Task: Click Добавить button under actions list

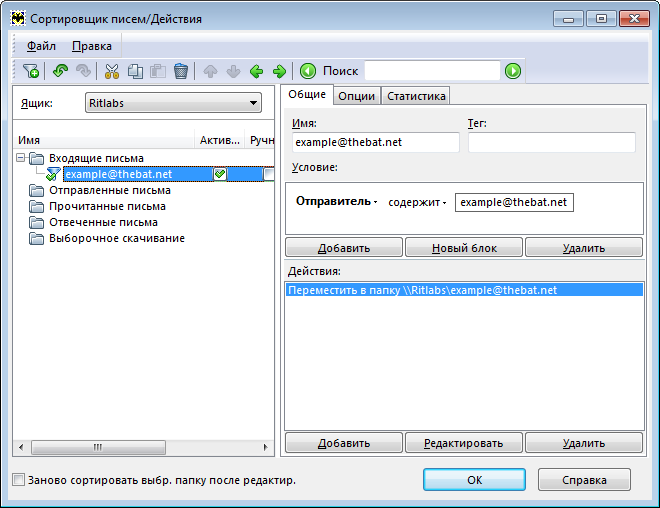Action: pos(344,443)
